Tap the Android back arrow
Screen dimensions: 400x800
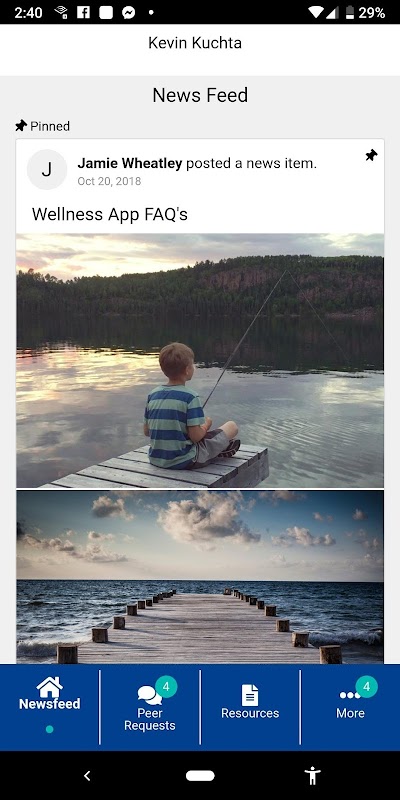[87, 776]
